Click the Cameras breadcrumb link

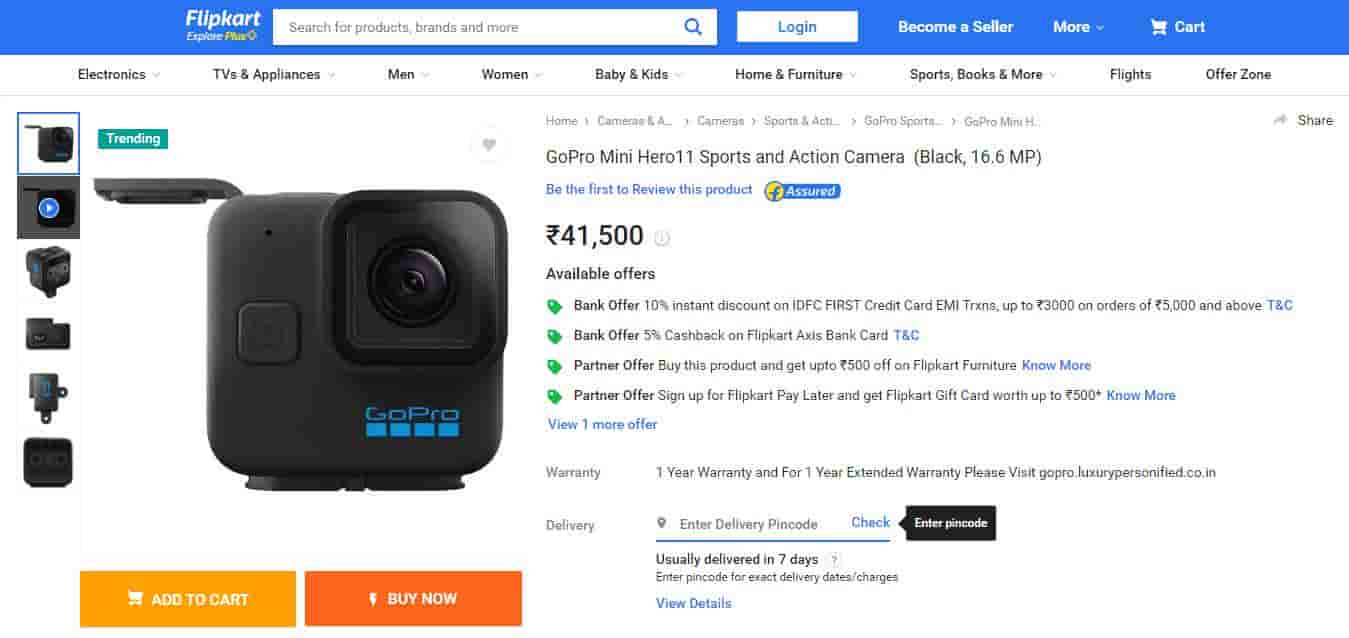(x=720, y=121)
